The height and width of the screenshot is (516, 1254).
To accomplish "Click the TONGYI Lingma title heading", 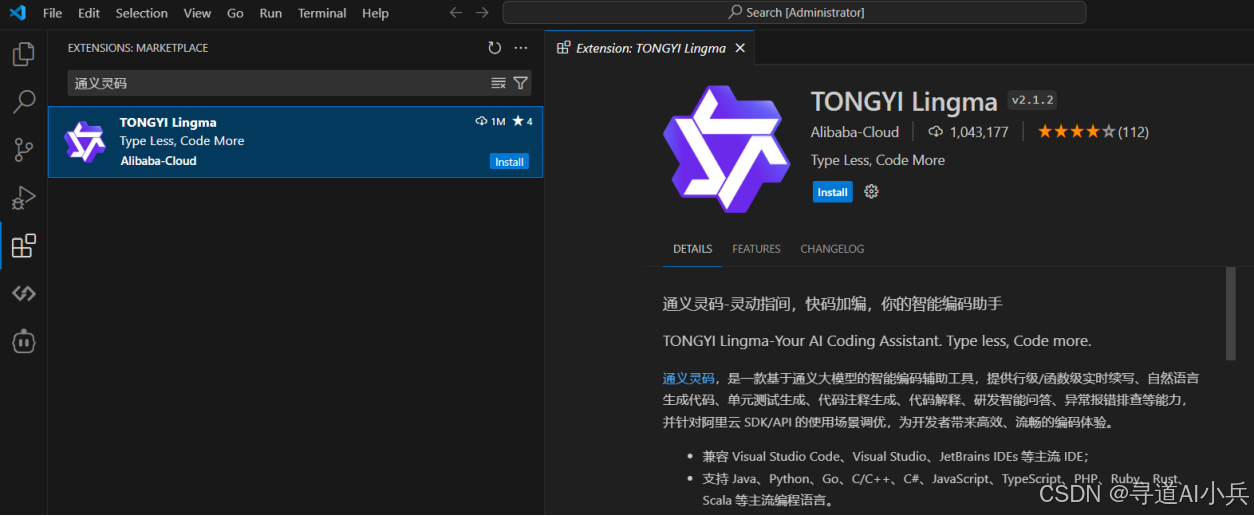I will (904, 102).
